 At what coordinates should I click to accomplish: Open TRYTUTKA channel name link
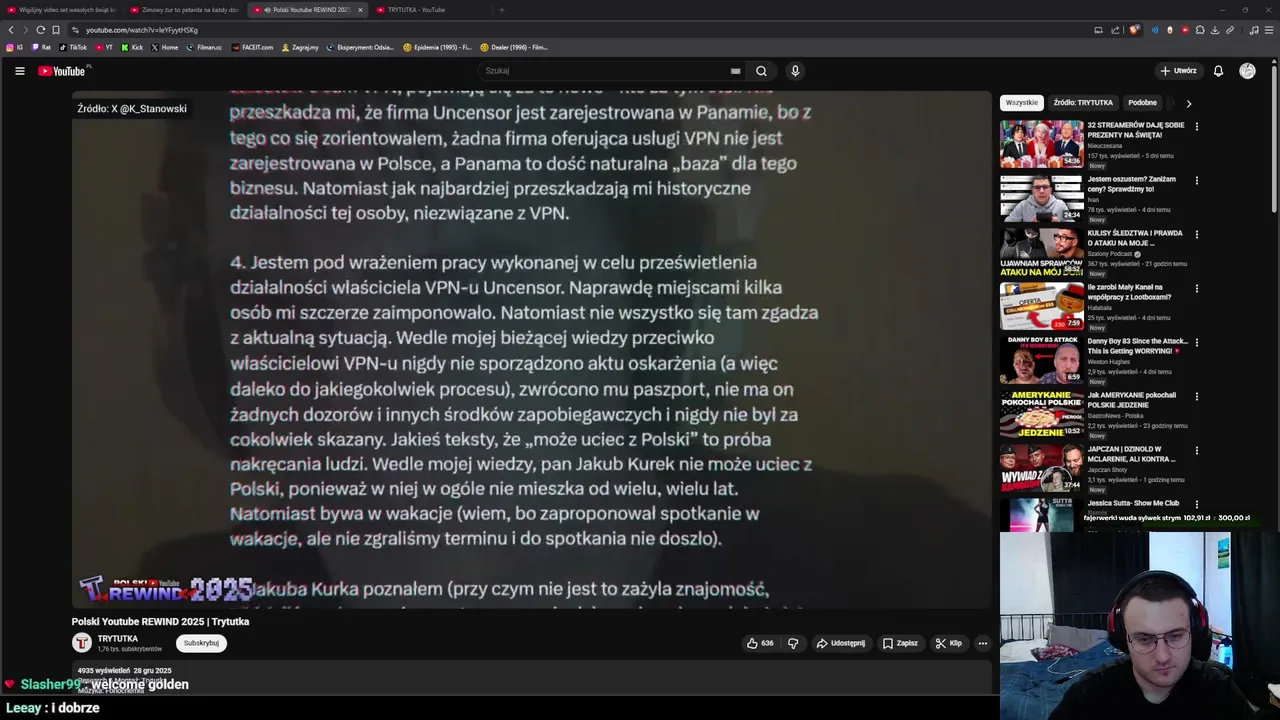pyautogui.click(x=117, y=638)
